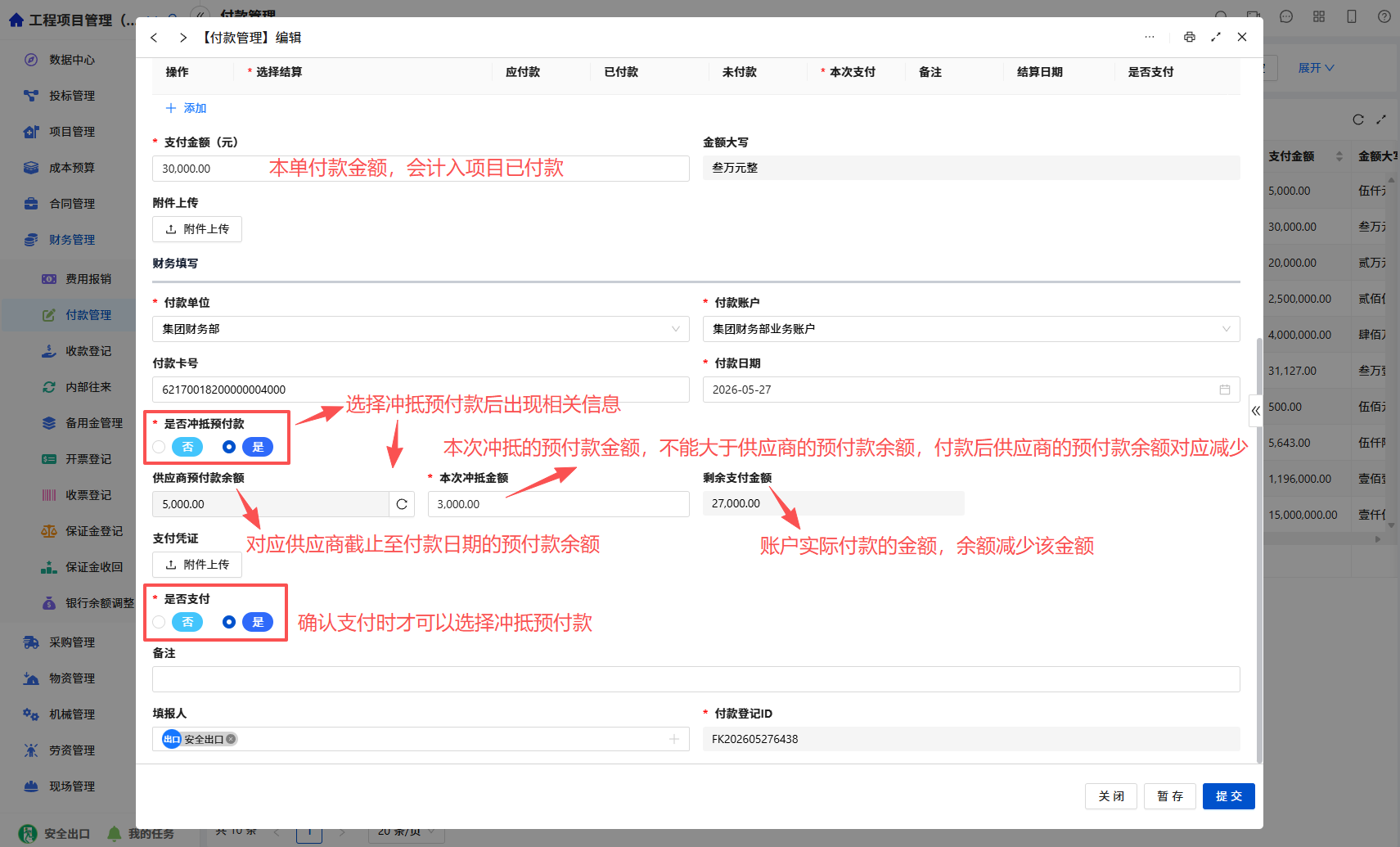Open the chat message icon in top bar
The image size is (1400, 847).
coord(1286,16)
